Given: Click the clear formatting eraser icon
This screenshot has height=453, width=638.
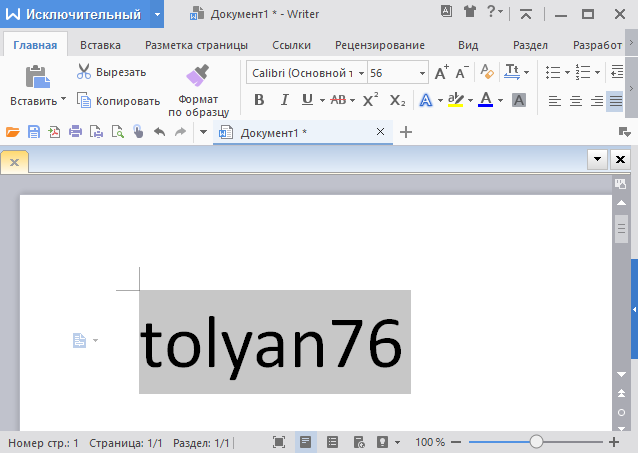Looking at the screenshot, I should click(487, 73).
